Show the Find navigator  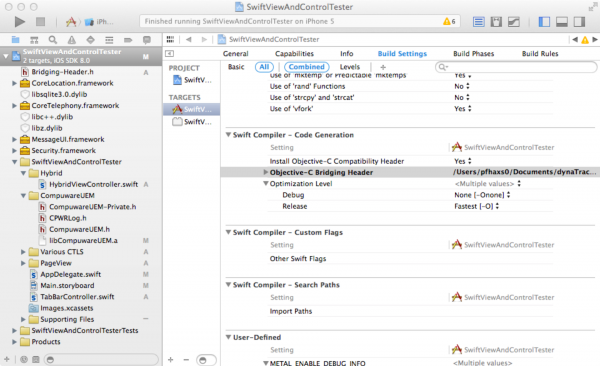pos(53,39)
